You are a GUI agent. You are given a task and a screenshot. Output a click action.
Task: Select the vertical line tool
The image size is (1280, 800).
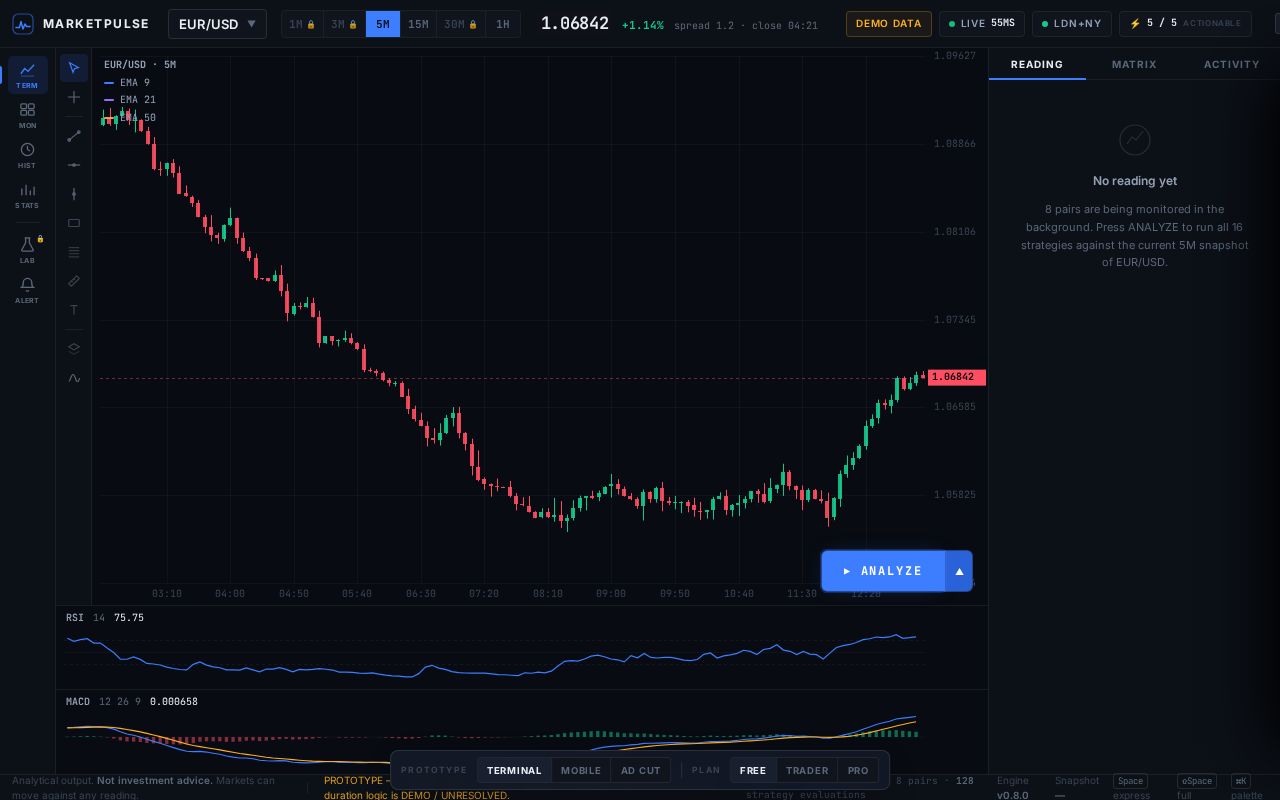click(x=74, y=194)
